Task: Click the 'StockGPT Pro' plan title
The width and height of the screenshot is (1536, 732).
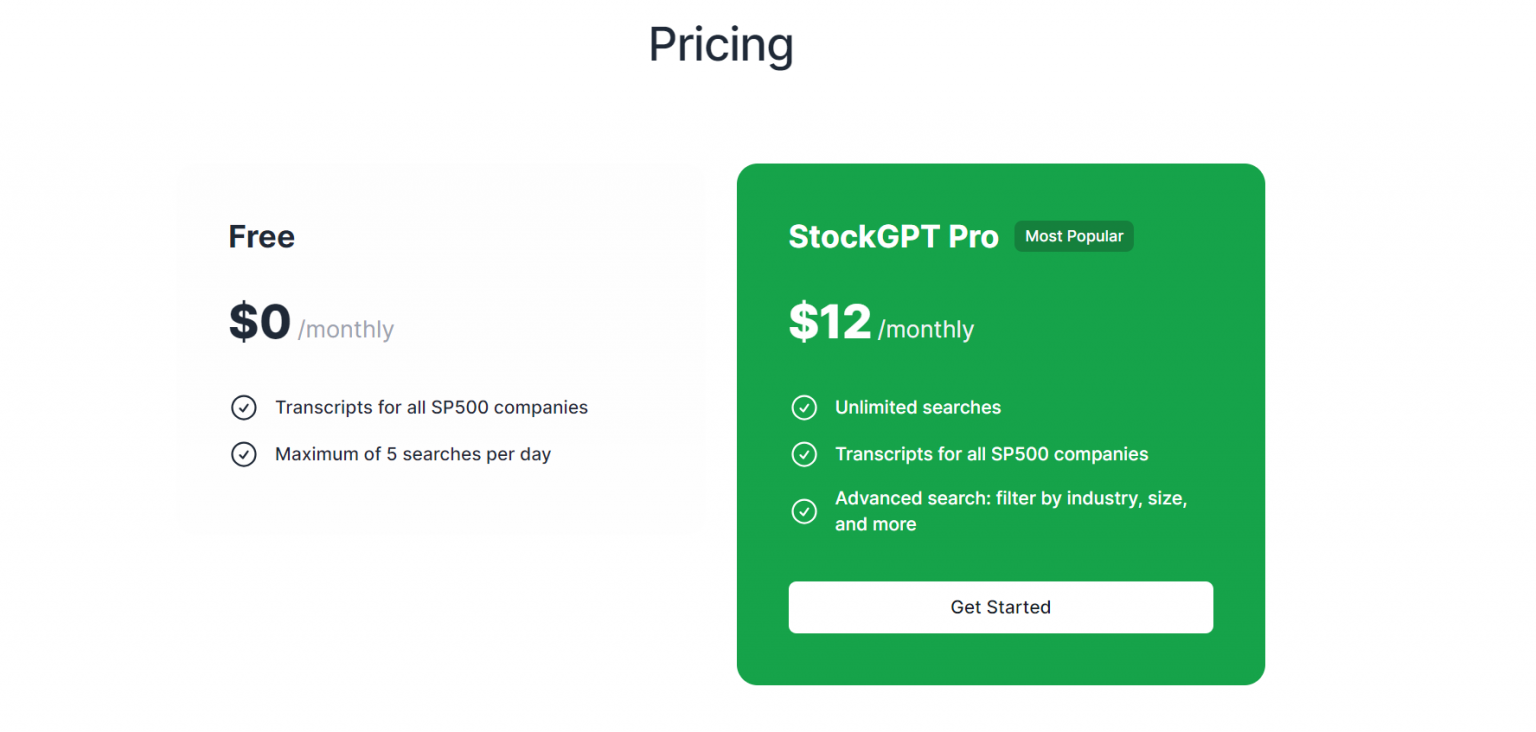Action: (x=893, y=236)
